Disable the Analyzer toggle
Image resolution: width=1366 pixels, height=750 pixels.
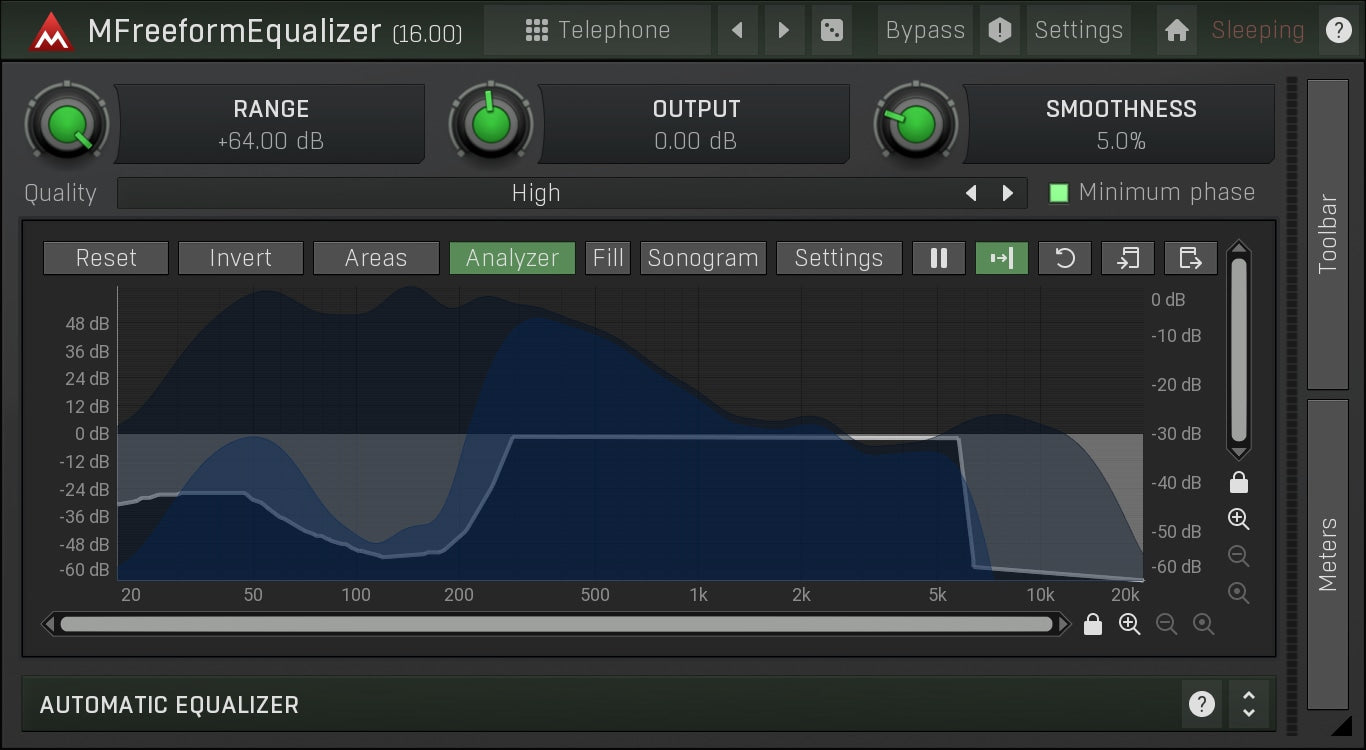pos(512,258)
